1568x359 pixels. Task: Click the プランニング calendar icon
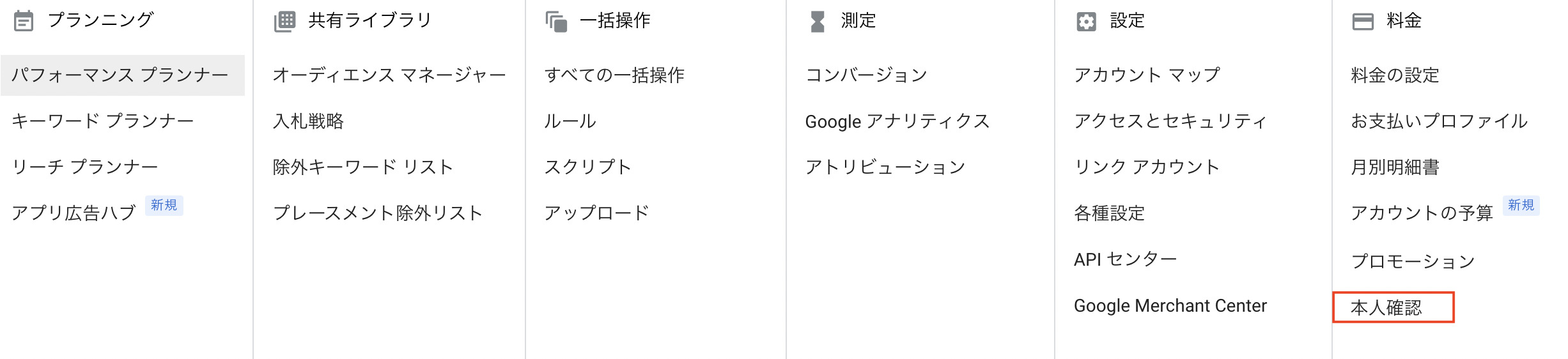24,21
